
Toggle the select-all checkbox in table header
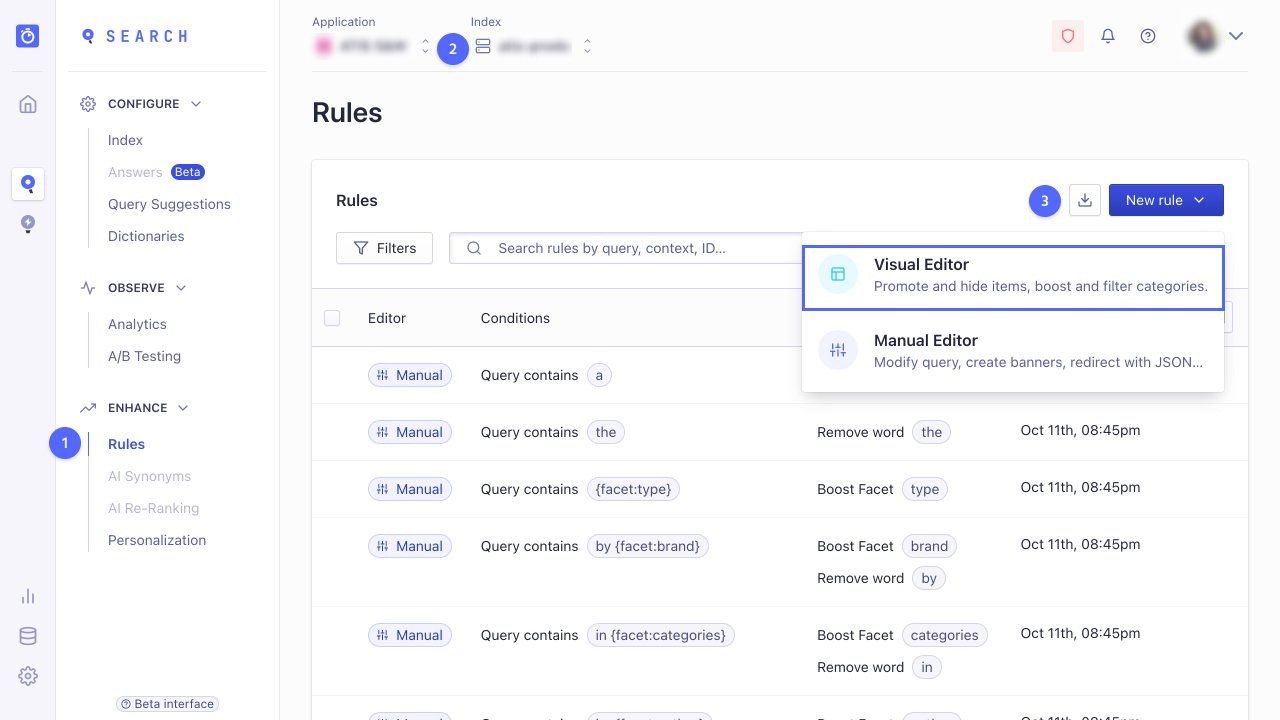(332, 318)
